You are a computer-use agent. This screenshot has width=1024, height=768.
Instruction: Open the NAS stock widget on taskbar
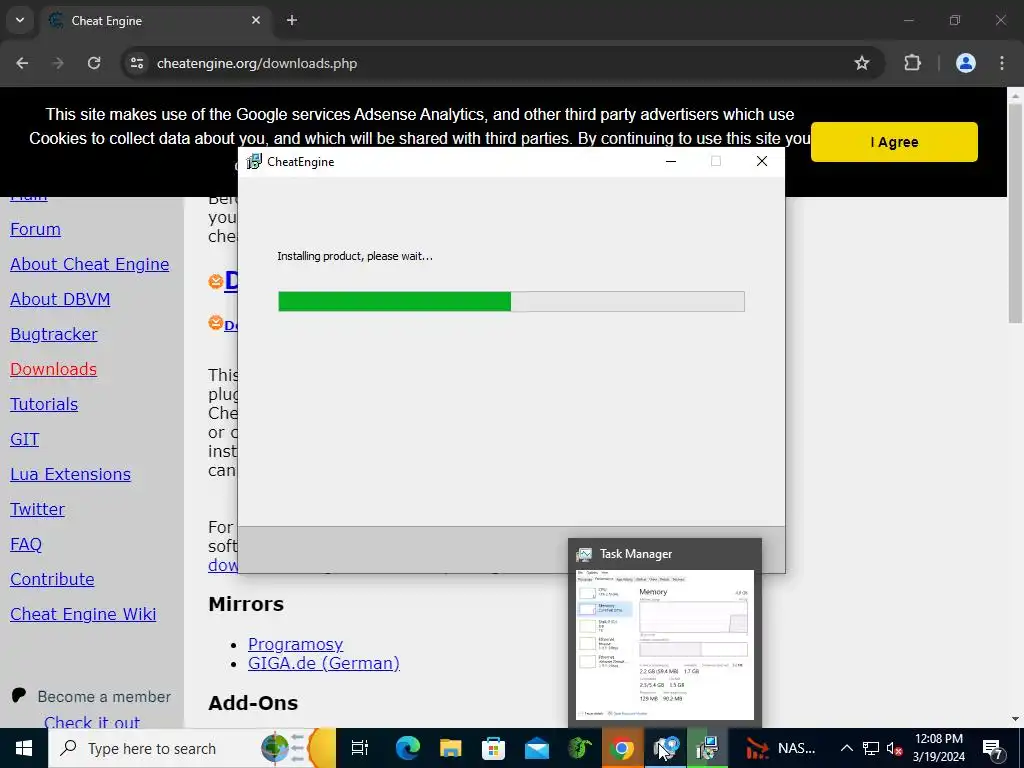[781, 748]
